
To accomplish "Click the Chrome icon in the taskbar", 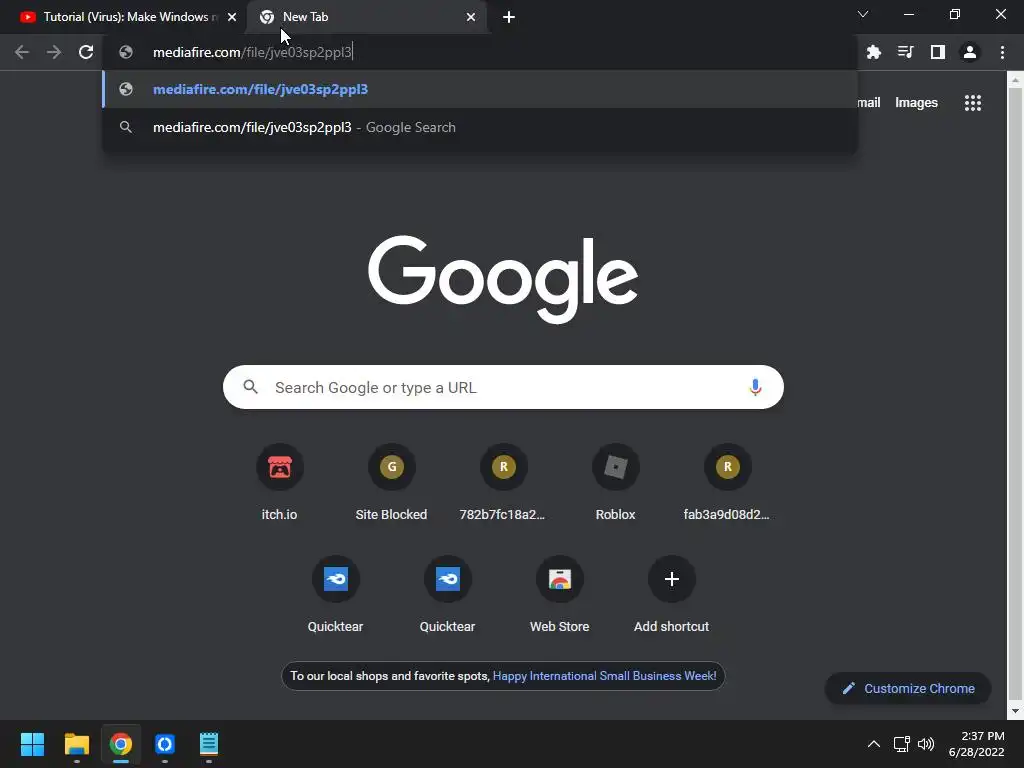I will (x=121, y=744).
